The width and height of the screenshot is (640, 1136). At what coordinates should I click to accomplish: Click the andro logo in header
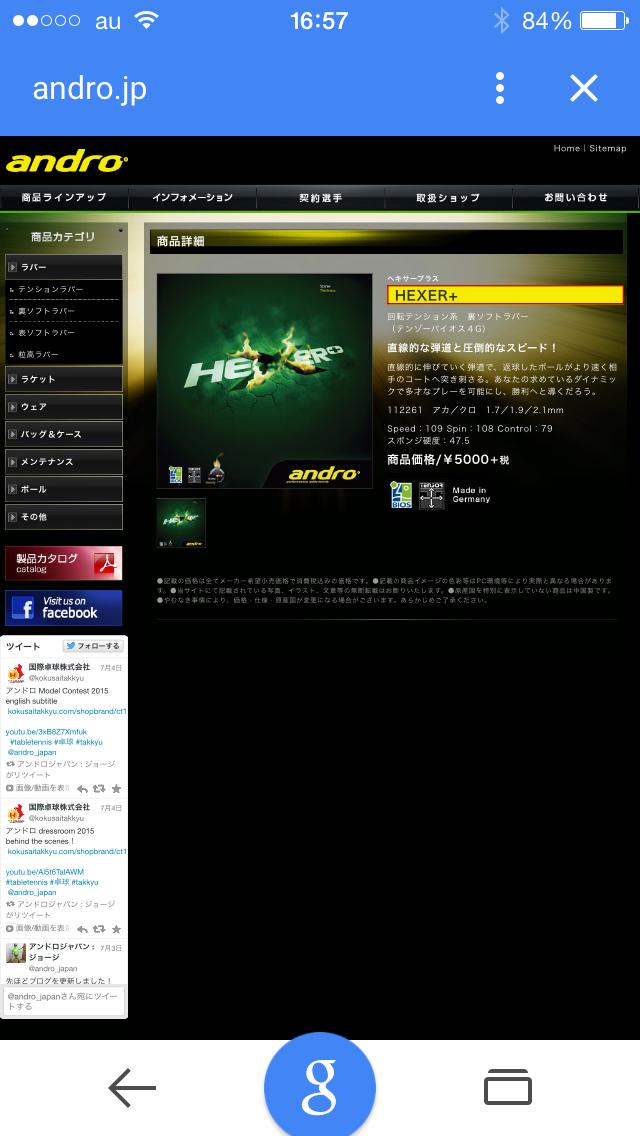click(66, 162)
